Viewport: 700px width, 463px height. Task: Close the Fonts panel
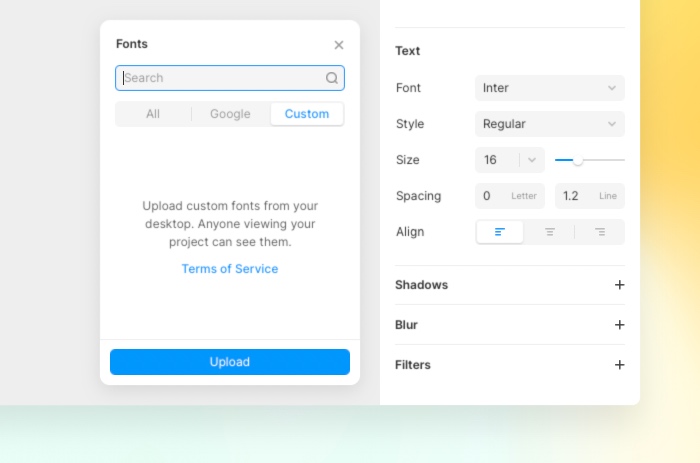[339, 45]
